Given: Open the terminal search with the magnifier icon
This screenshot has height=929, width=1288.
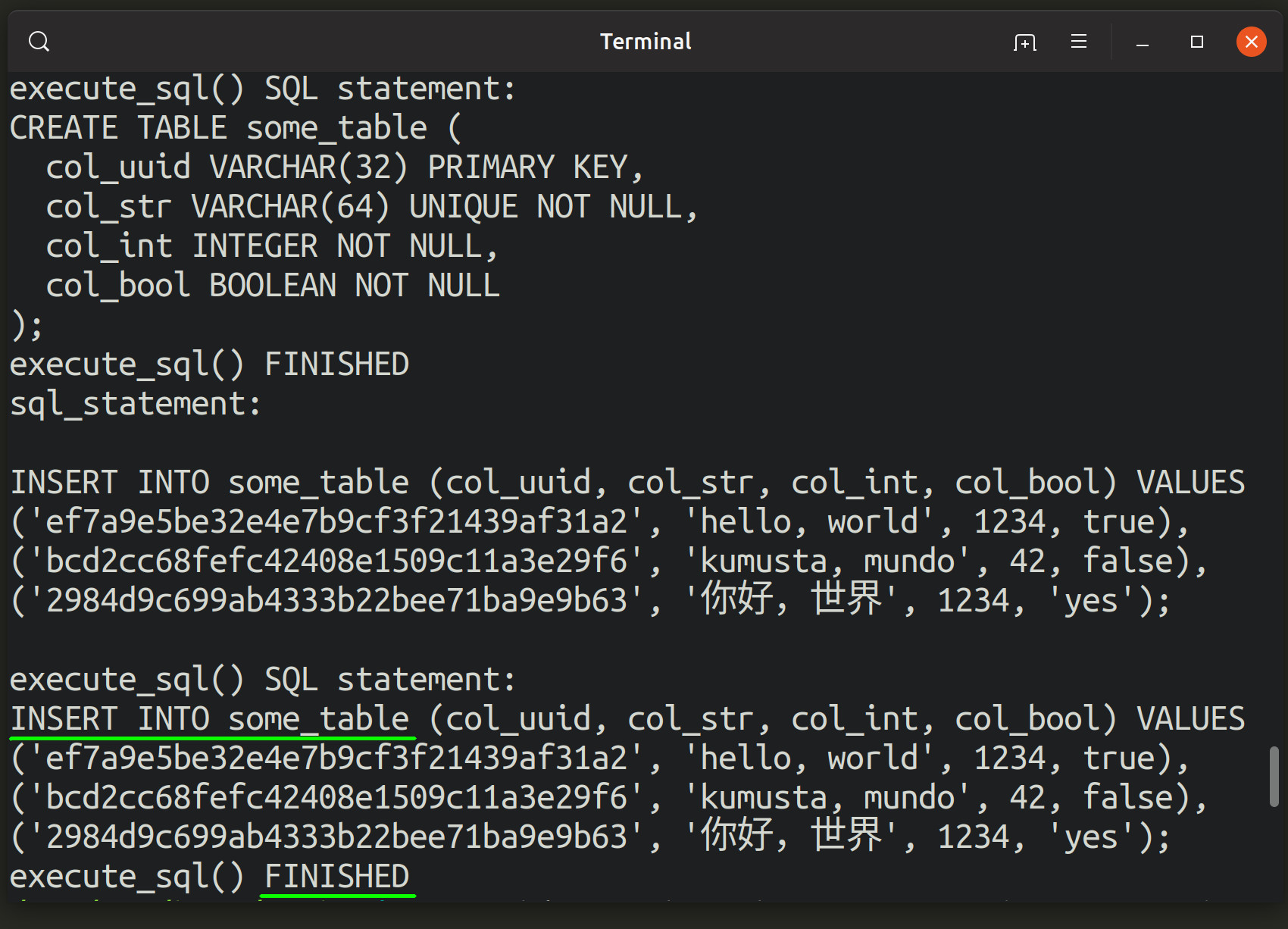Looking at the screenshot, I should [x=39, y=41].
